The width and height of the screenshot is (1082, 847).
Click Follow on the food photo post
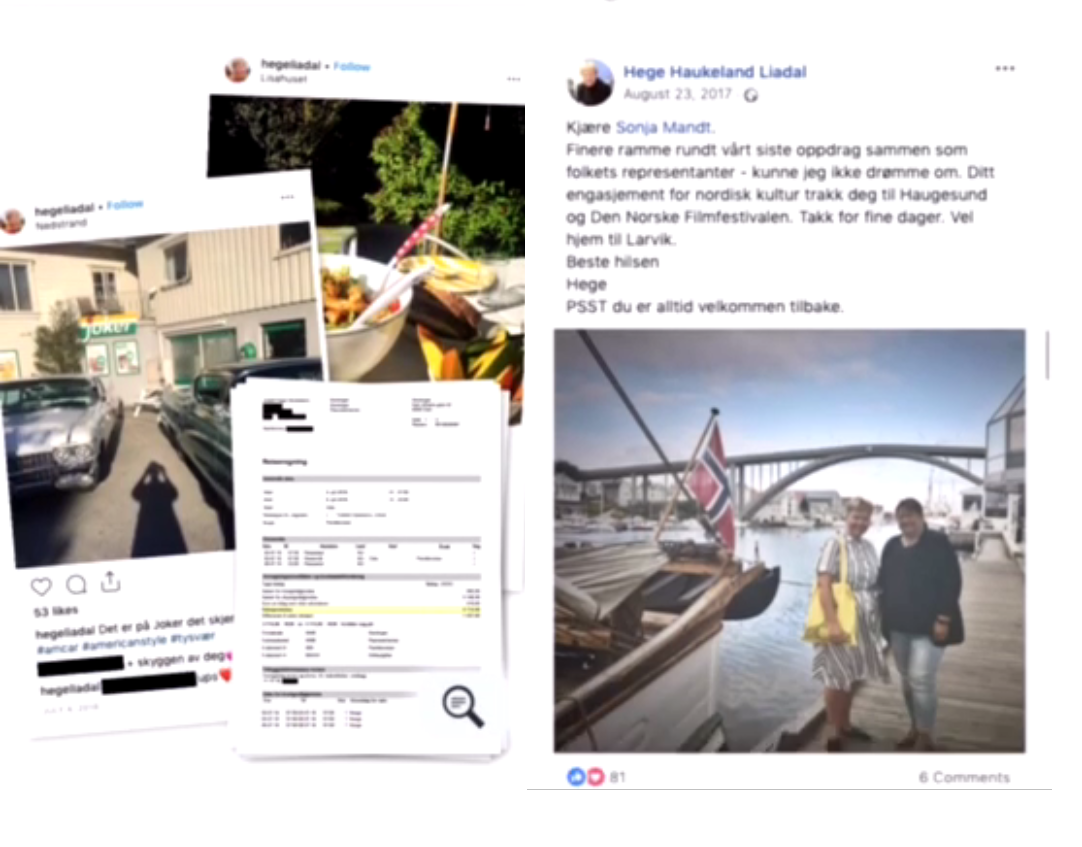tap(352, 66)
